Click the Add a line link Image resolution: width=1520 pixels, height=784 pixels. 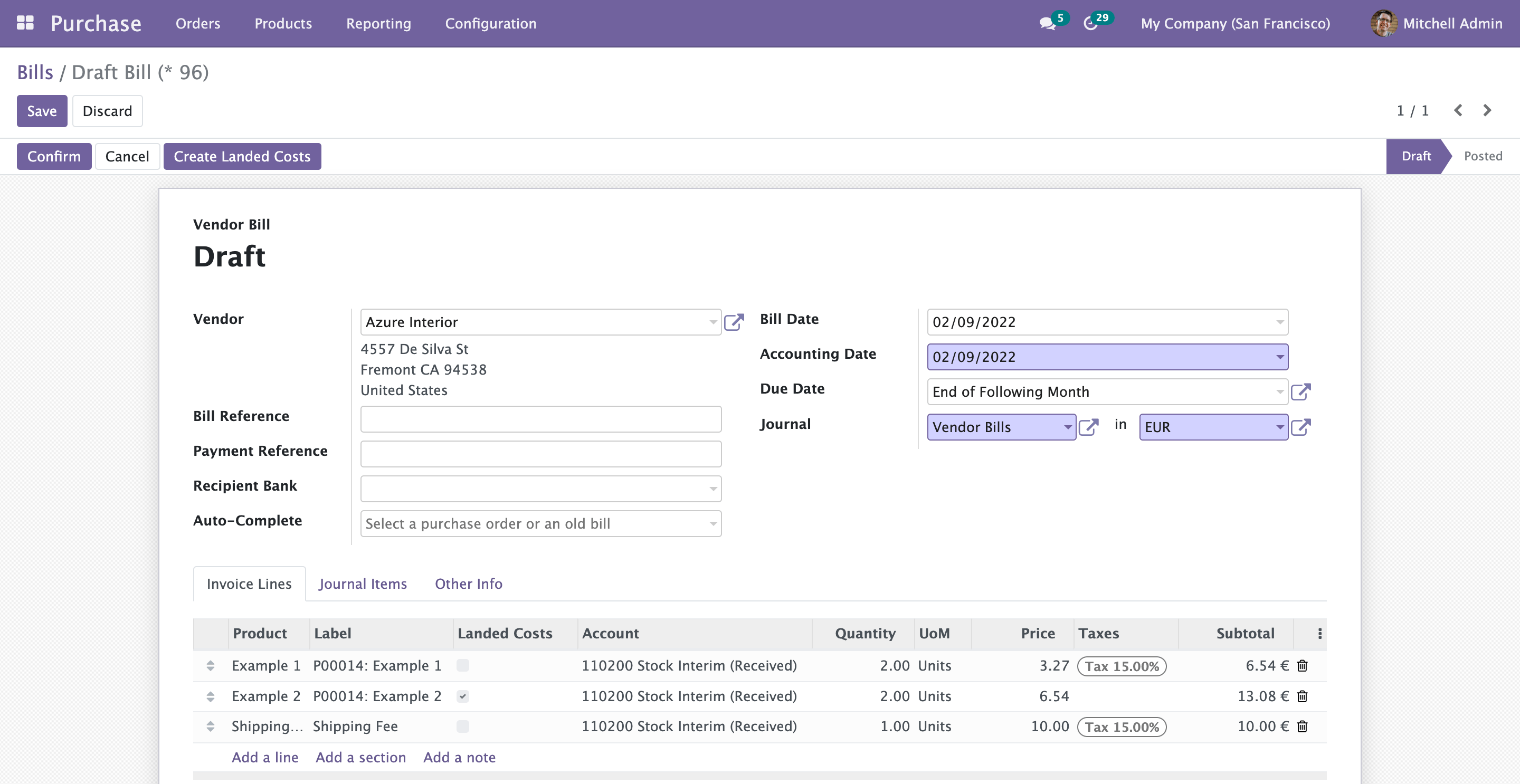pyautogui.click(x=265, y=757)
